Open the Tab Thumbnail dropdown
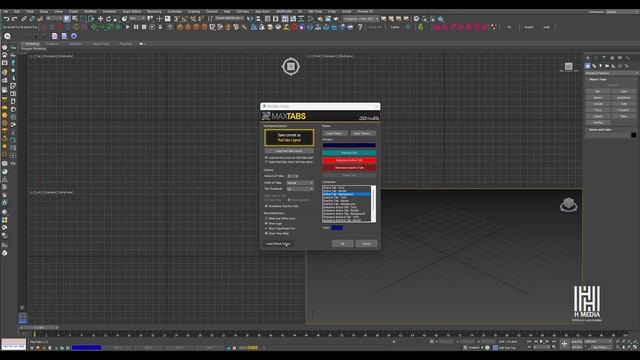640x360 pixels. coord(300,189)
